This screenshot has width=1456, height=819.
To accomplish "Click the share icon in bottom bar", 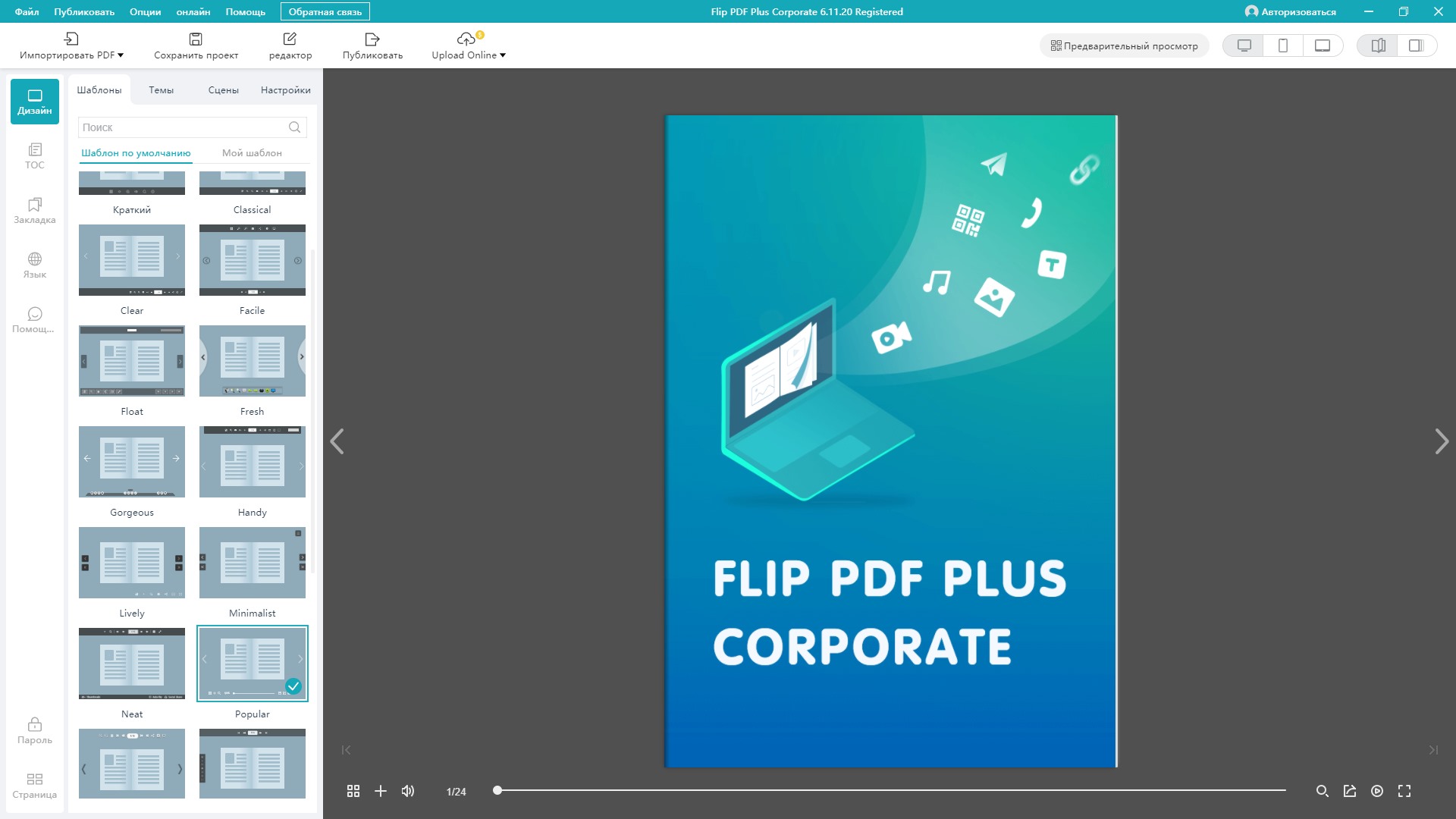I will coord(1350,791).
